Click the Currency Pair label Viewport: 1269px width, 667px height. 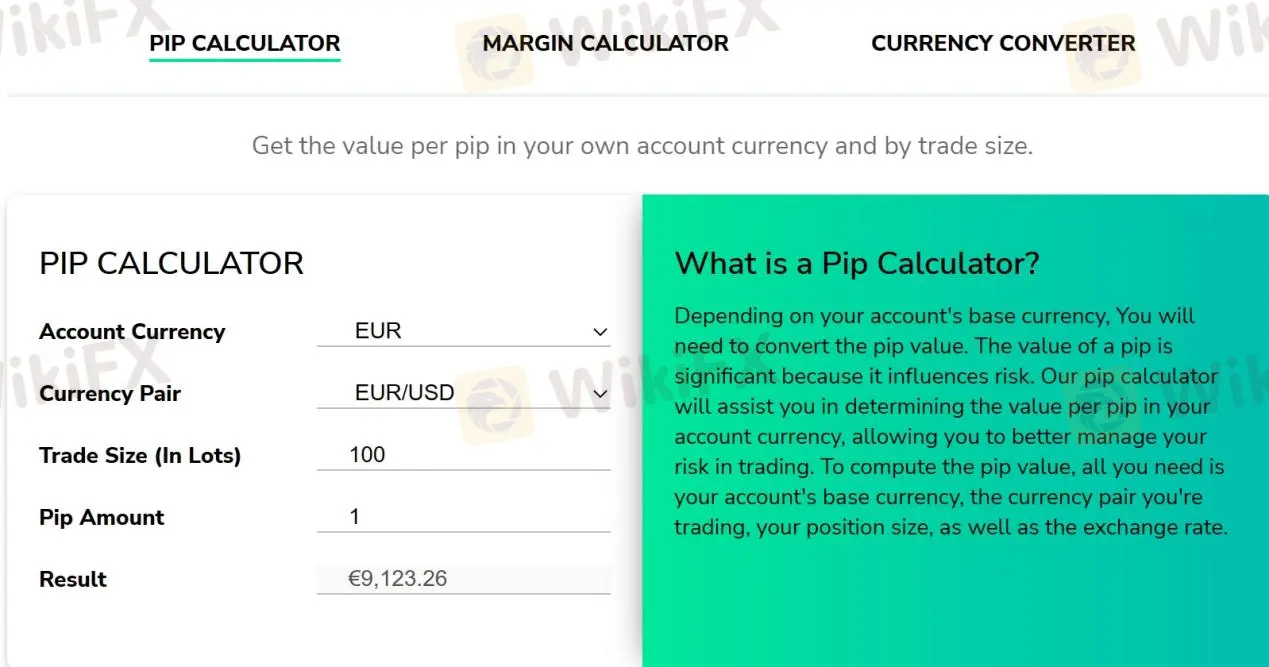pyautogui.click(x=110, y=394)
